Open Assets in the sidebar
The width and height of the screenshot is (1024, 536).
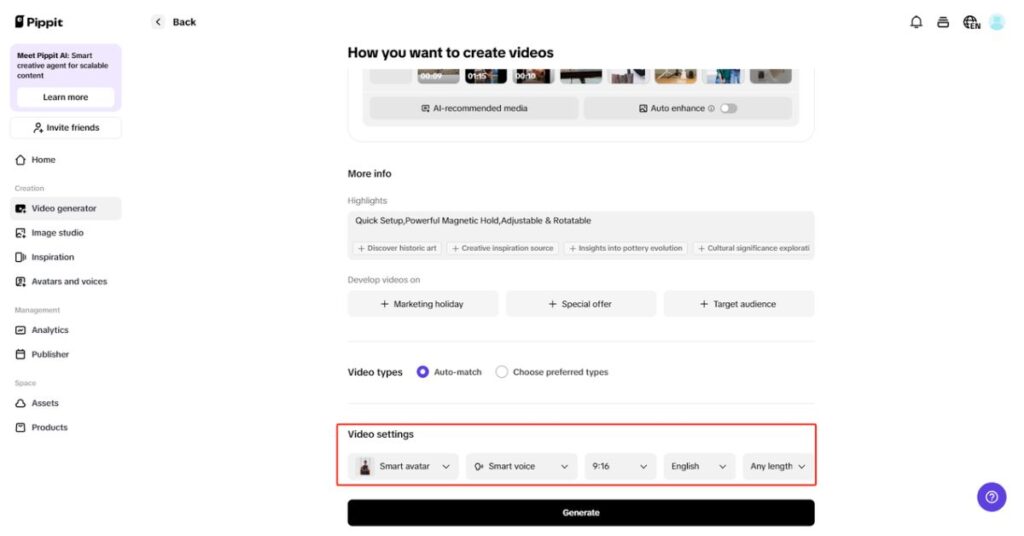[x=65, y=403]
